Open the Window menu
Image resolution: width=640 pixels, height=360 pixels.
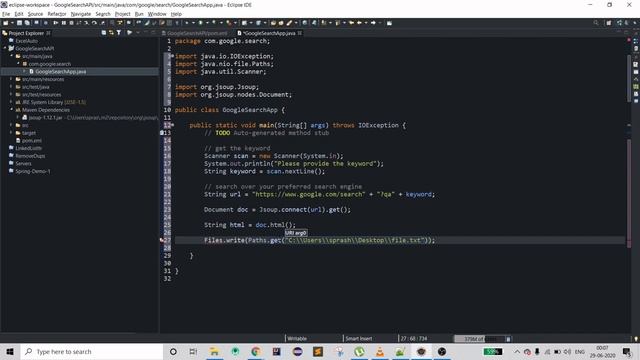157,14
